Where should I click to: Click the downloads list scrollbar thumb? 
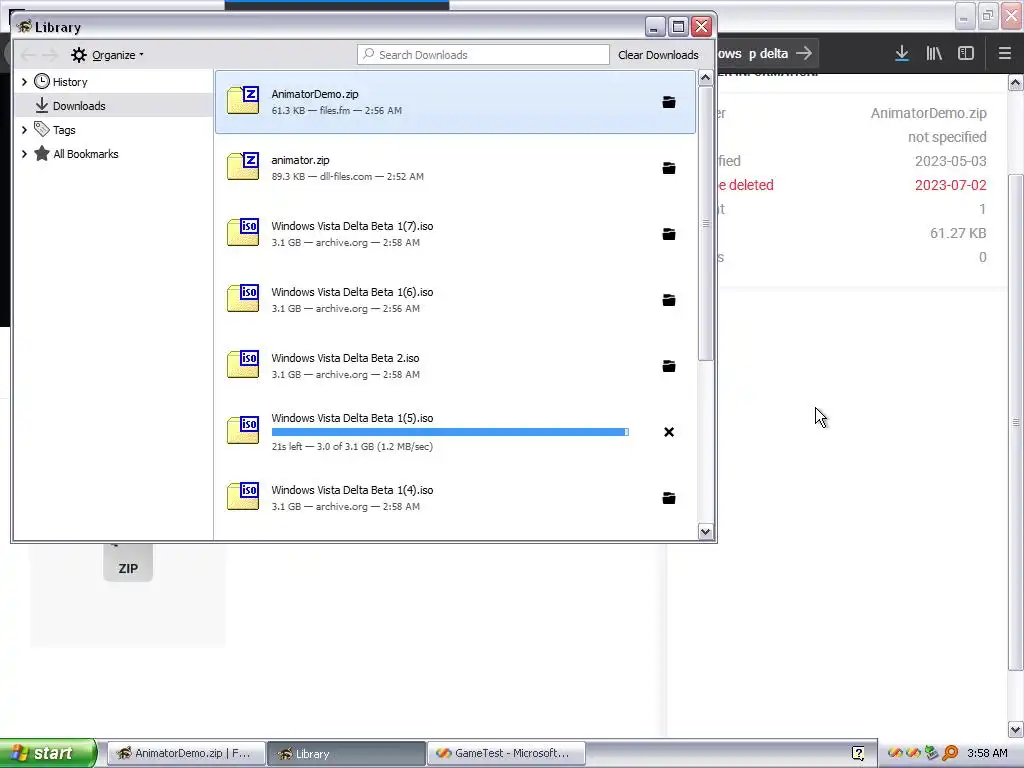[705, 223]
